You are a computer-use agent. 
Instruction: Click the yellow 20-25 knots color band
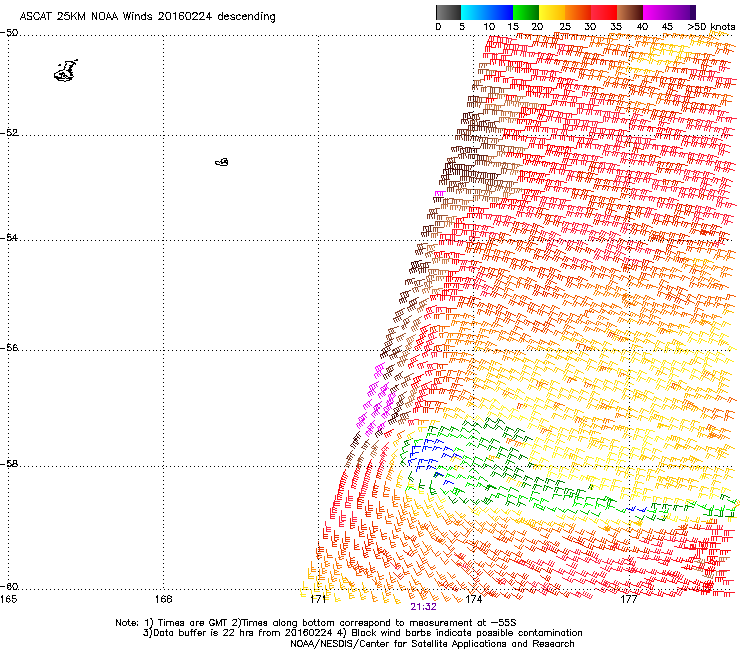552,12
